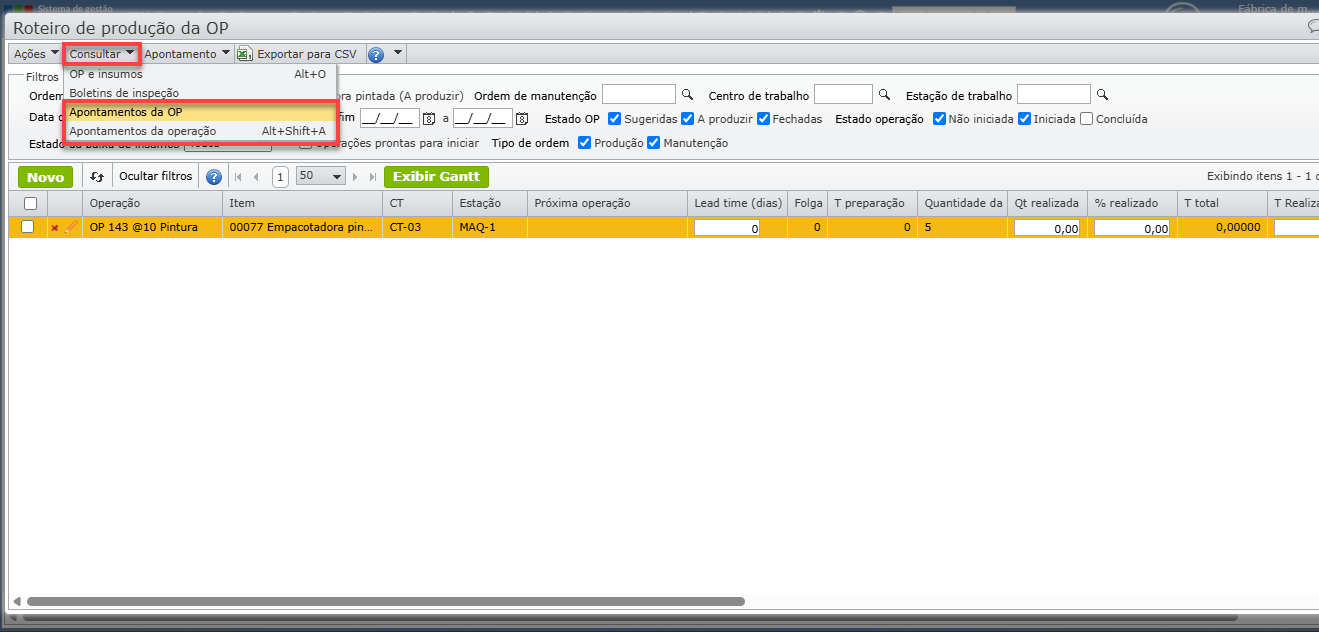The height and width of the screenshot is (632, 1319).
Task: Sort by Item column header
Action: pyautogui.click(x=303, y=203)
